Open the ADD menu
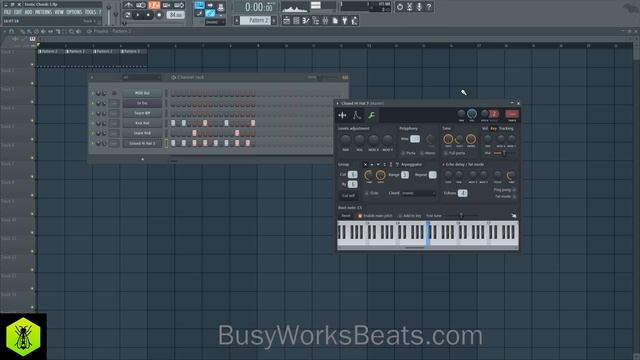 pos(28,12)
